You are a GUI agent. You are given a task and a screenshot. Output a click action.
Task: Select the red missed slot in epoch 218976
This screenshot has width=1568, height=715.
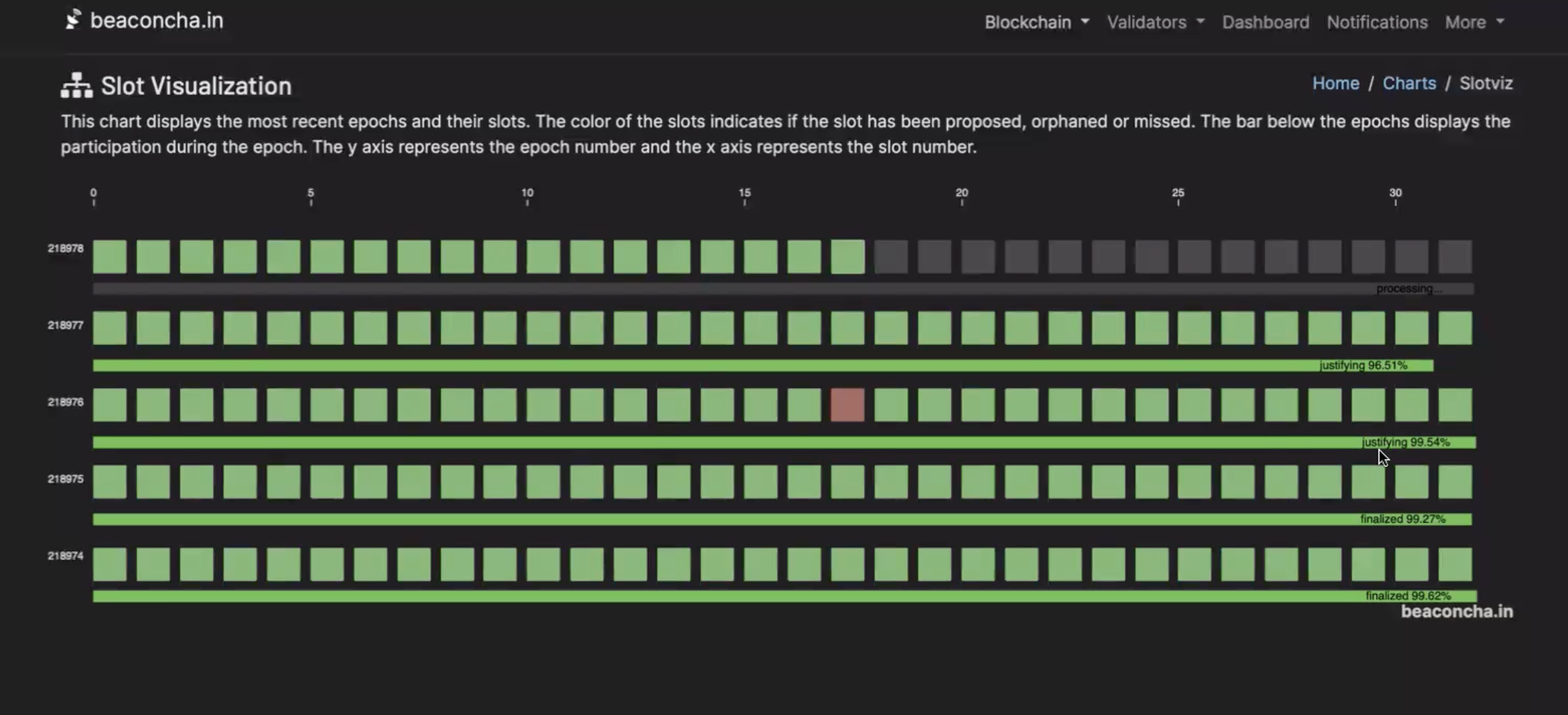848,405
